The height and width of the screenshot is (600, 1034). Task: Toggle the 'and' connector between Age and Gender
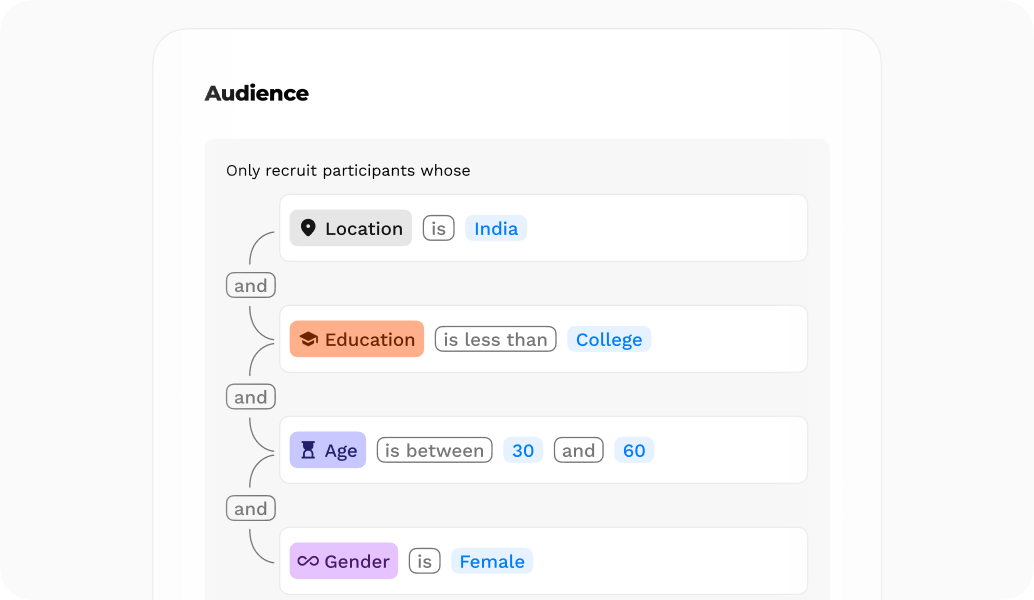(251, 508)
